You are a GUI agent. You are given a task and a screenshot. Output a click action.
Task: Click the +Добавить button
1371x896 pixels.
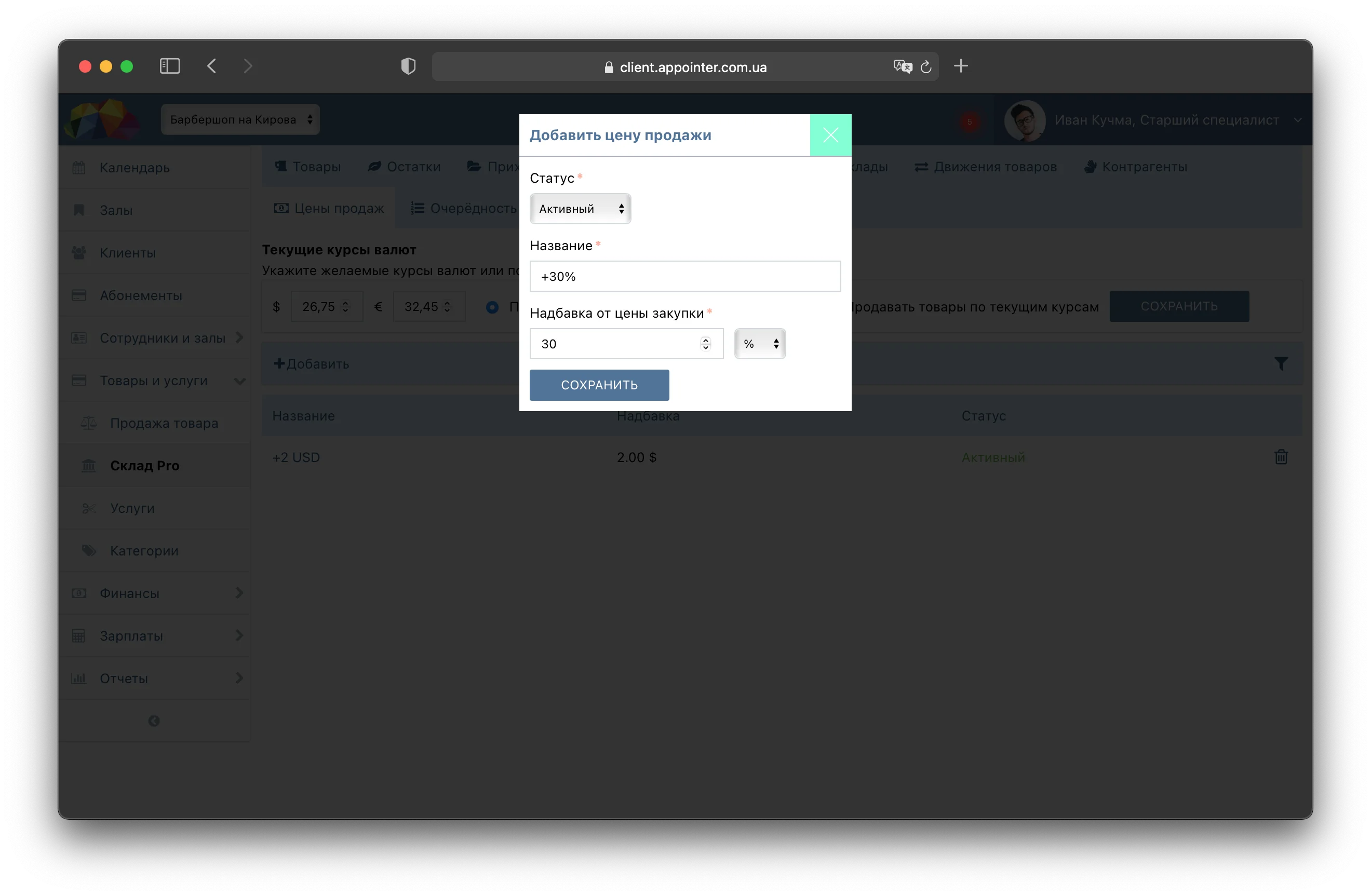tap(311, 363)
